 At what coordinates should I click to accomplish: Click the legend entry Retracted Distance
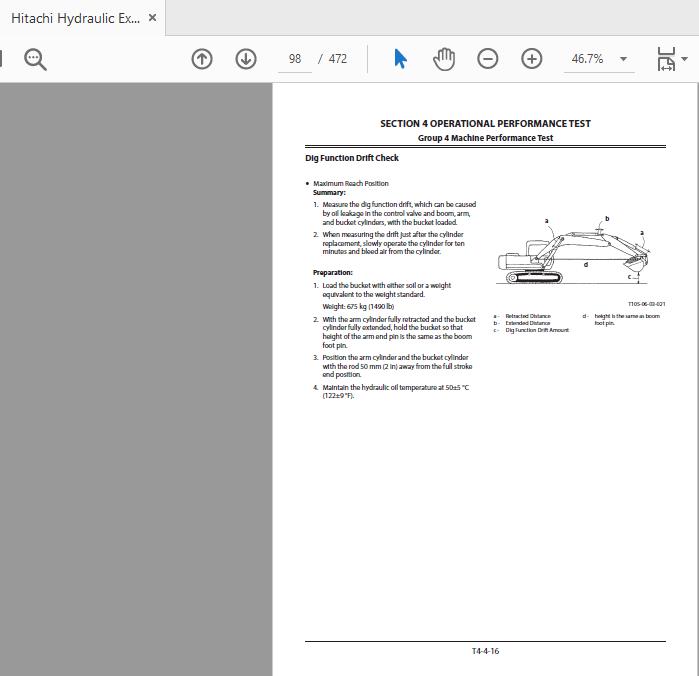[x=528, y=316]
